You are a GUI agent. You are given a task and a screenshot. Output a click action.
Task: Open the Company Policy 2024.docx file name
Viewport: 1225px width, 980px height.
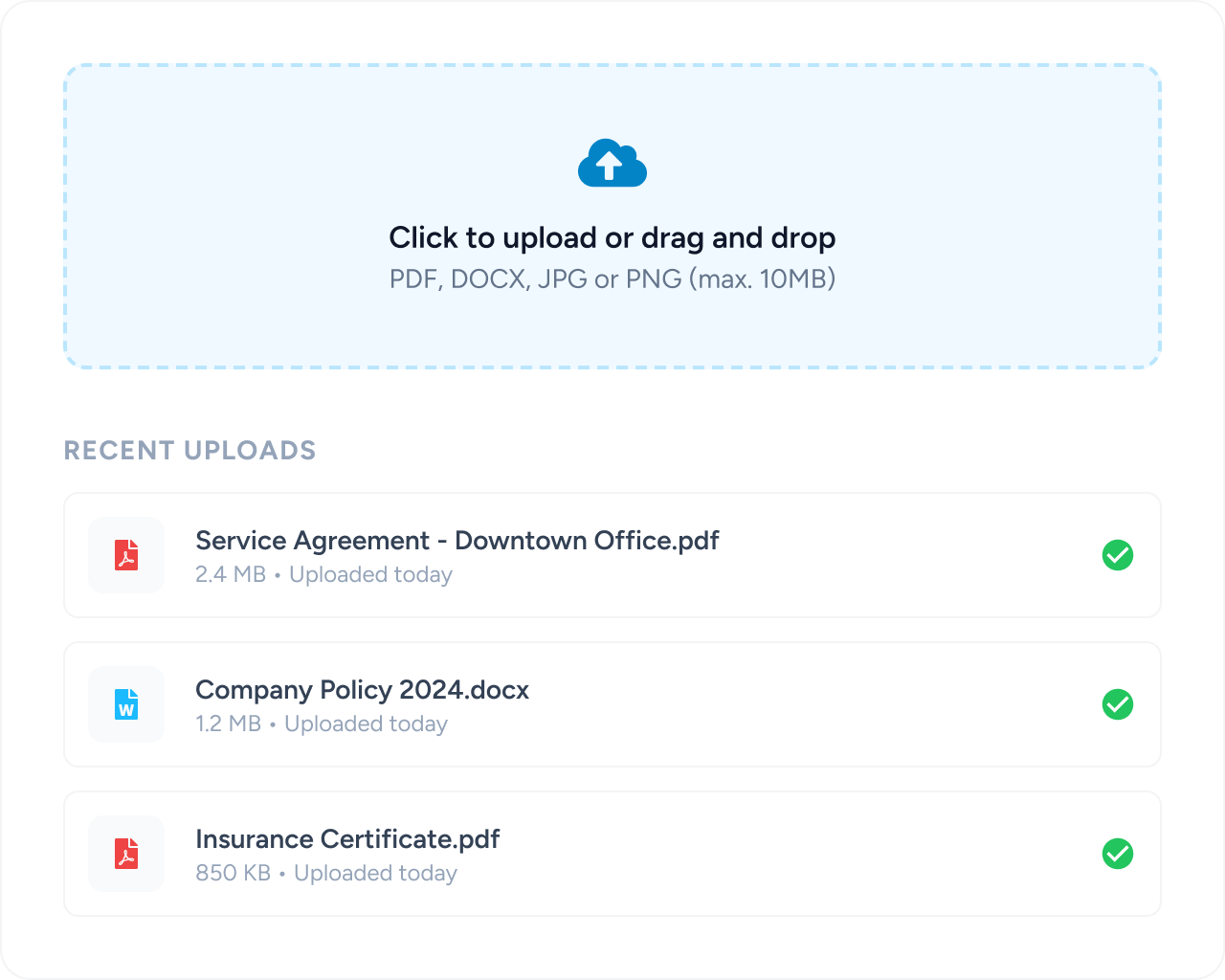click(x=362, y=690)
